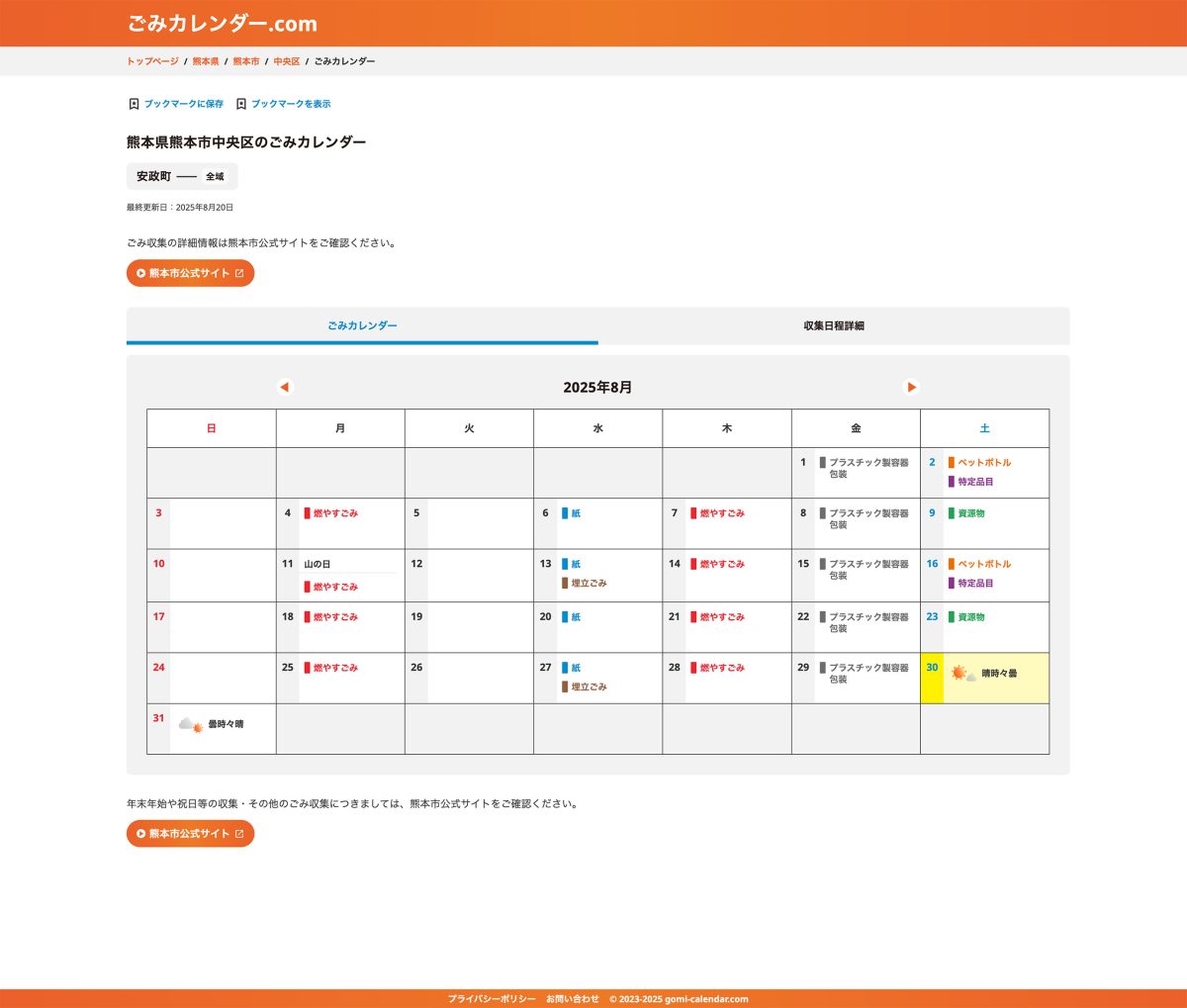The height and width of the screenshot is (1008, 1187).
Task: Switch to the 収集日程詳細 tab
Action: [833, 325]
